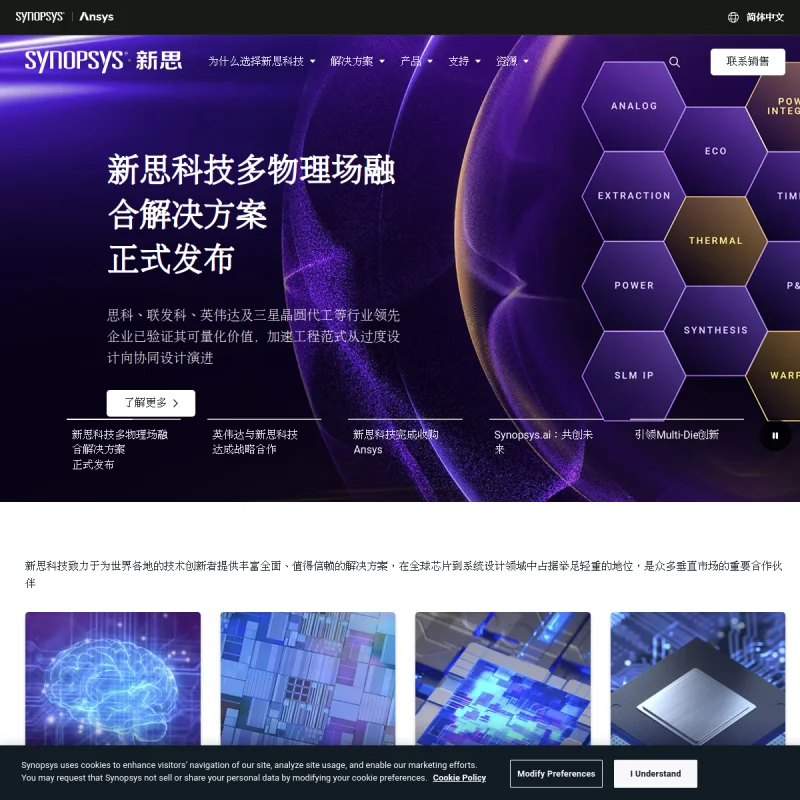The width and height of the screenshot is (800, 800).
Task: Open the Cookie Policy link
Action: [x=459, y=778]
